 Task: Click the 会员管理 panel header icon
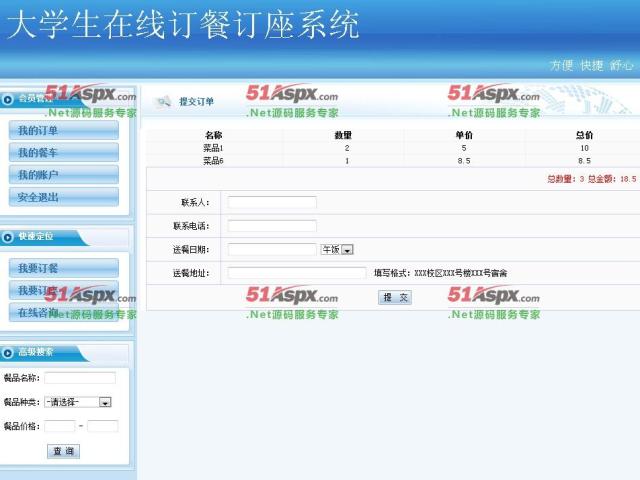point(7,99)
